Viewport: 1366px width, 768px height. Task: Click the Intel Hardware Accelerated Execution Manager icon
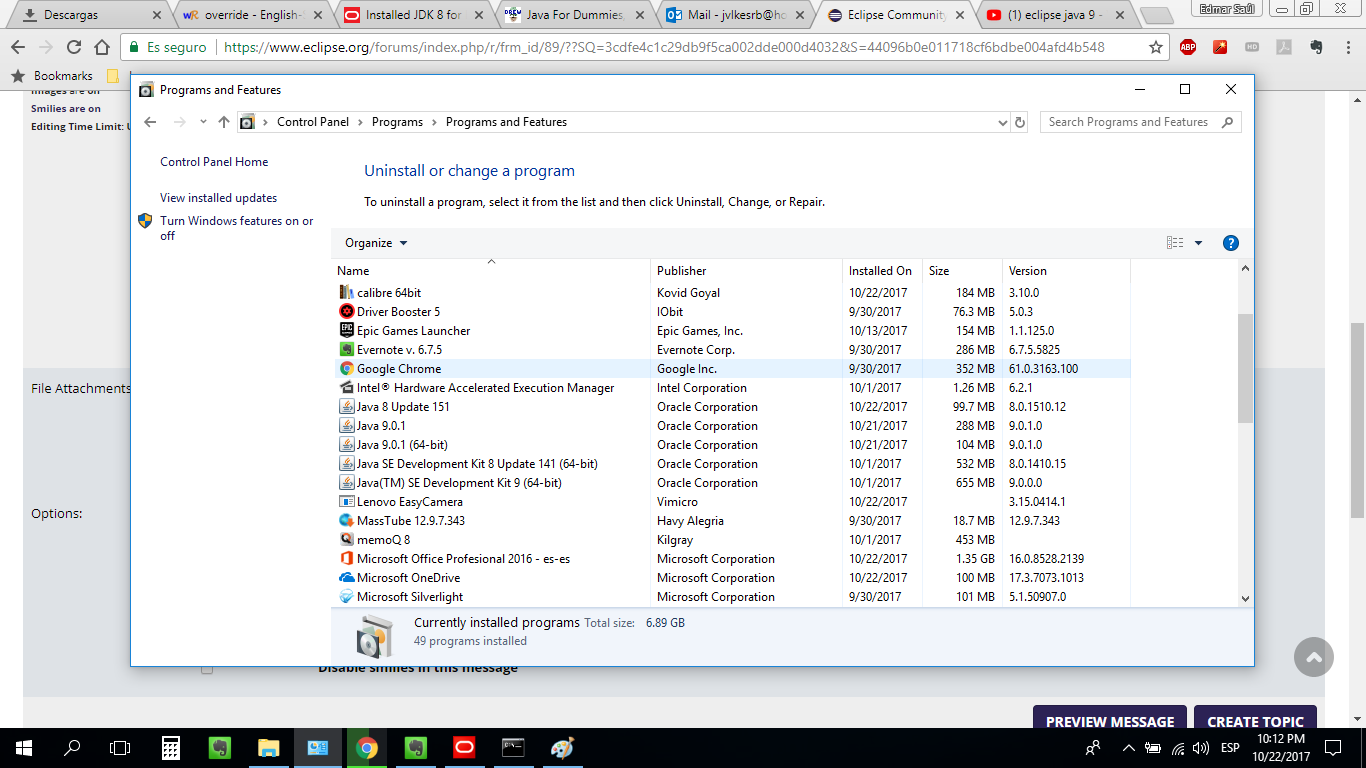[x=346, y=388]
